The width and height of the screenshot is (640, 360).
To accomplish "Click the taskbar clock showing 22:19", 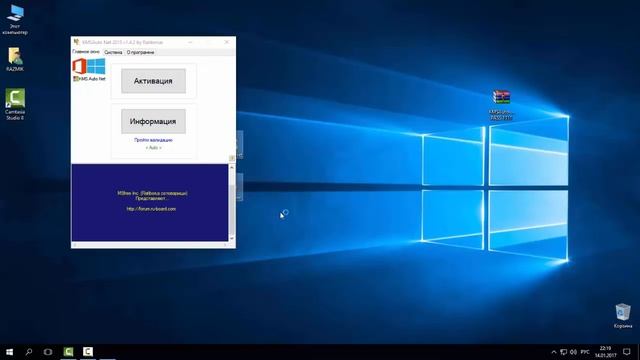I will [x=605, y=352].
